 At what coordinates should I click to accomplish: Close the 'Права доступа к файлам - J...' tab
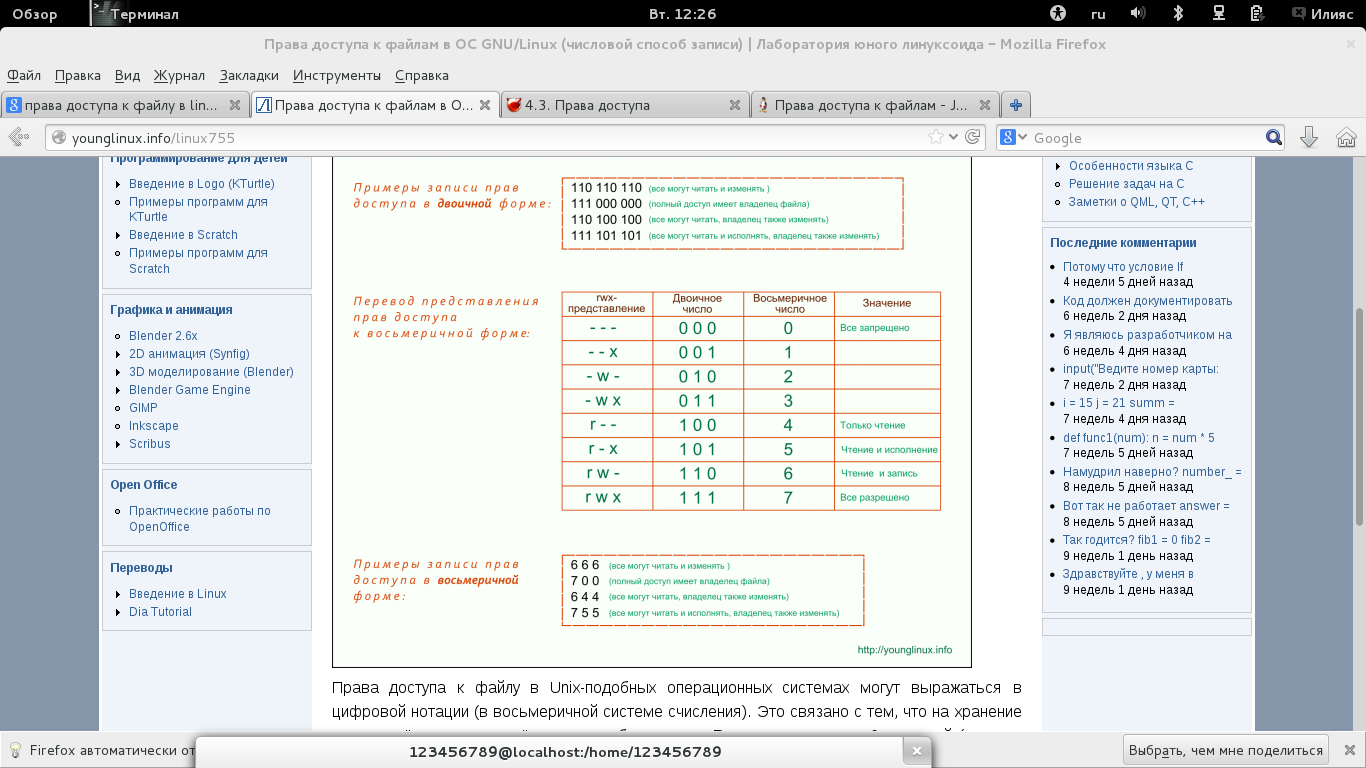(x=985, y=105)
